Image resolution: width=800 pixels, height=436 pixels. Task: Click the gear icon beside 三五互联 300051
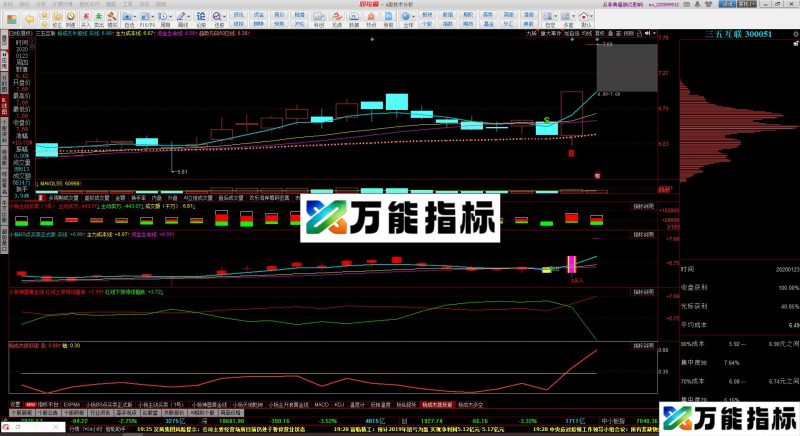pos(795,34)
